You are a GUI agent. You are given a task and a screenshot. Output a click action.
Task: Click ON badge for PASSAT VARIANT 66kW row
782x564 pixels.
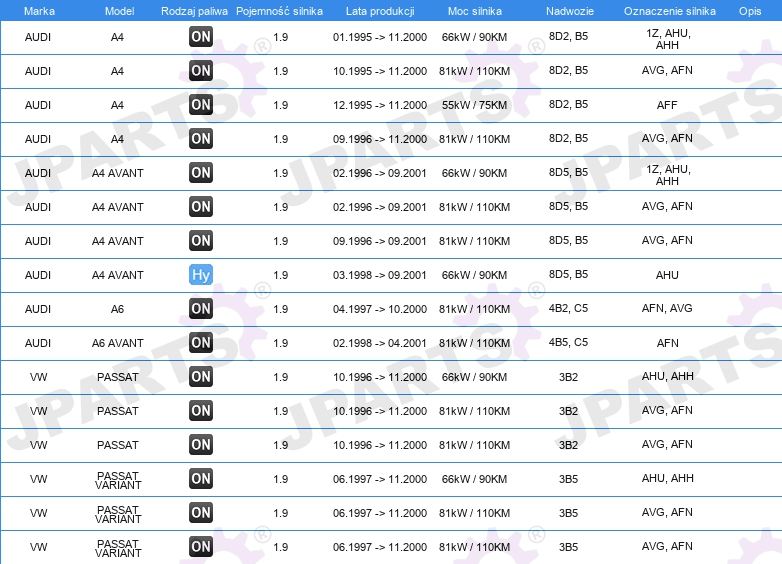point(200,478)
